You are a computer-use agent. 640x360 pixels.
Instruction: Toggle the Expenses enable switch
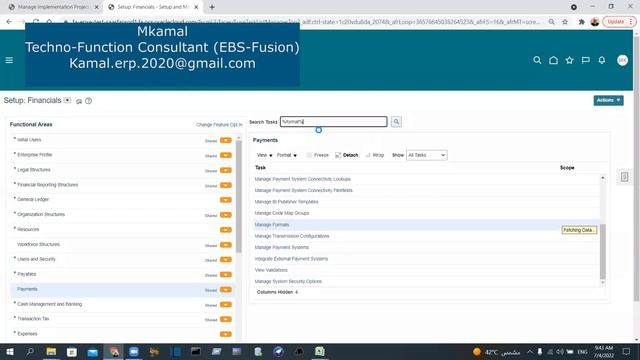point(226,334)
